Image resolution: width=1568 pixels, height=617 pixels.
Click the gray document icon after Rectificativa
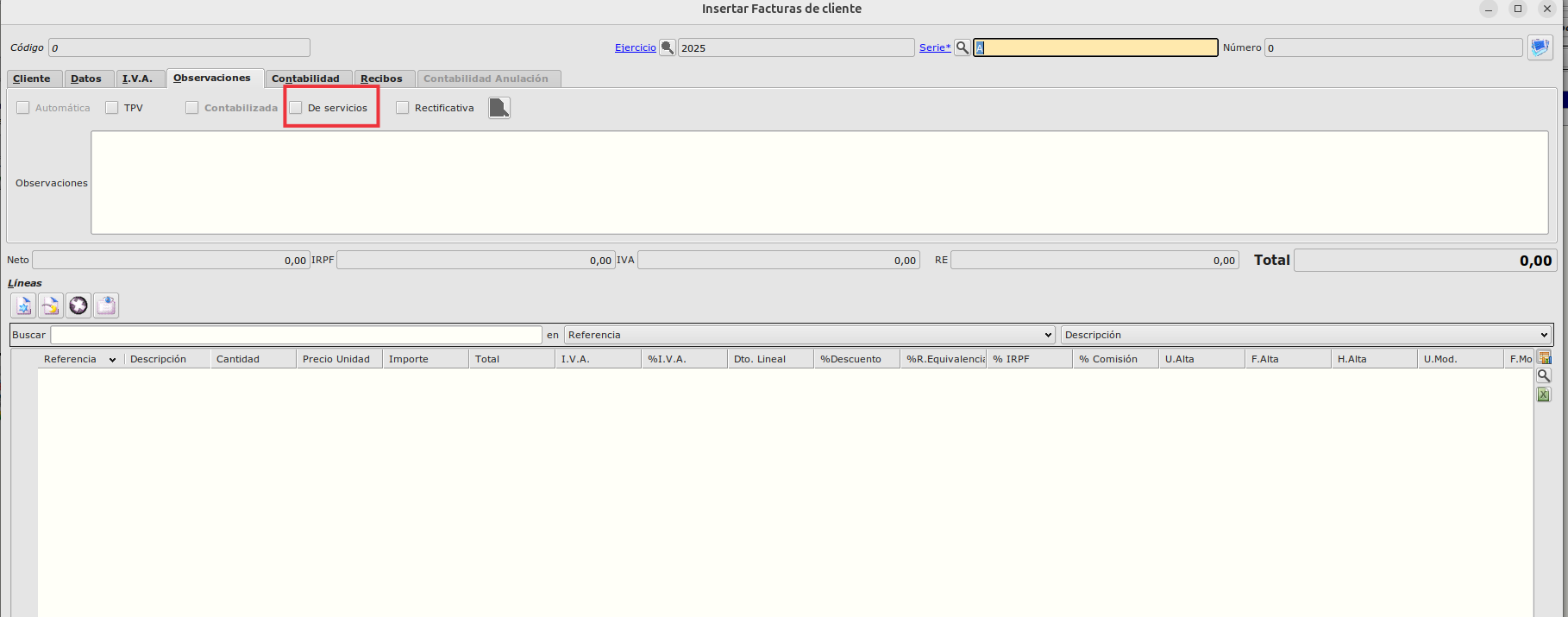(499, 108)
